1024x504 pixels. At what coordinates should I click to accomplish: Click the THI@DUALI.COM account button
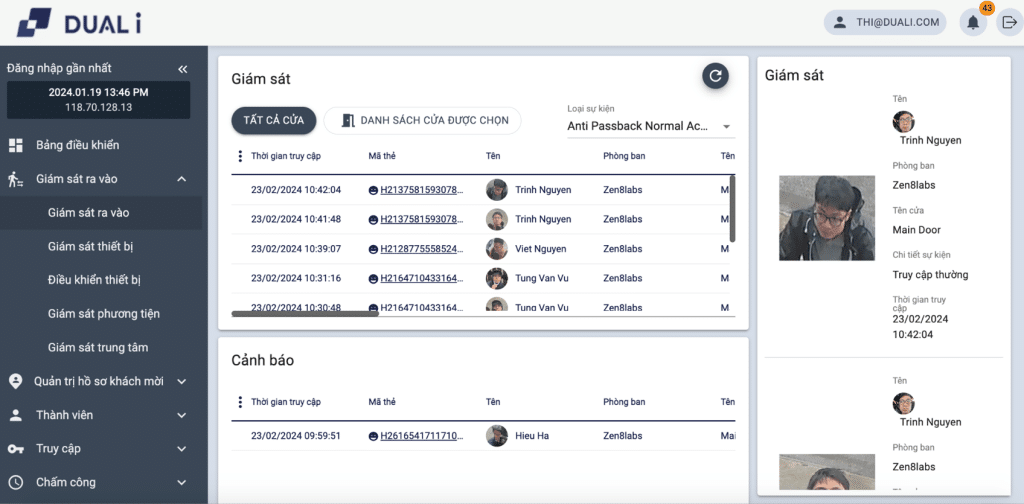885,23
